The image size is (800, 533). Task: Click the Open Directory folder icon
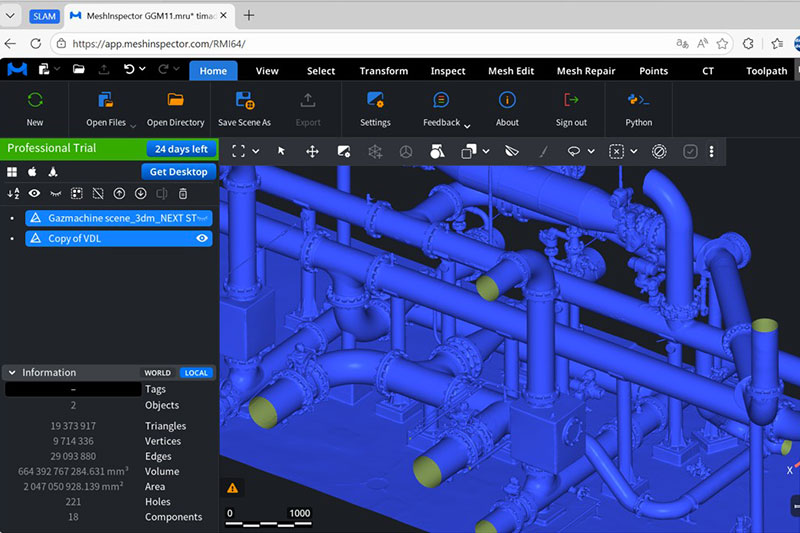point(175,100)
